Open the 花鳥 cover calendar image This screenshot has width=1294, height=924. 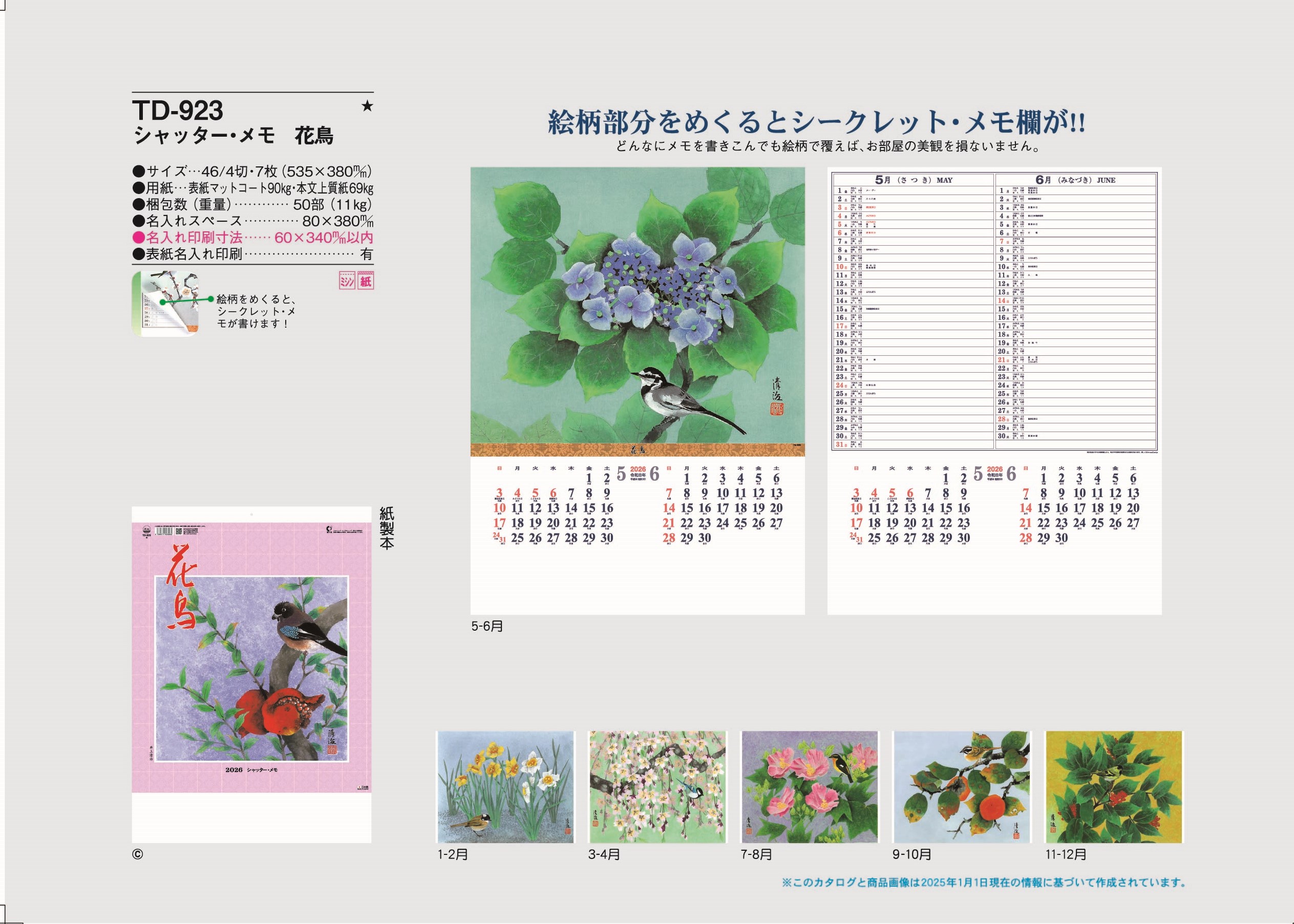coord(251,674)
